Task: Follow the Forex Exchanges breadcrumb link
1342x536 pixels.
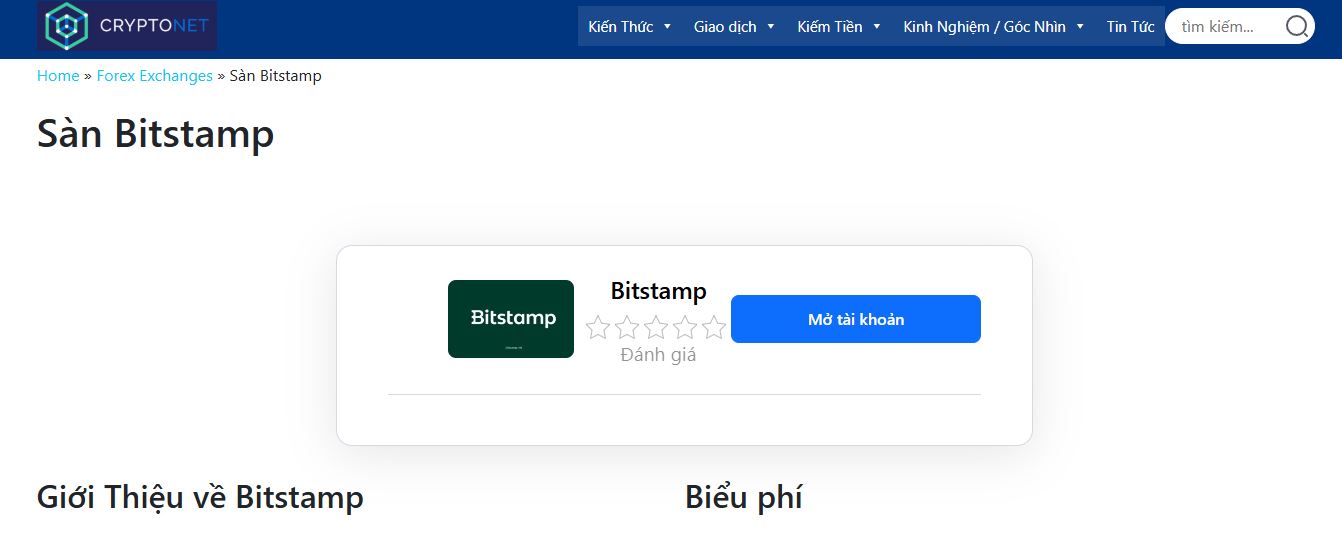Action: pyautogui.click(x=155, y=76)
